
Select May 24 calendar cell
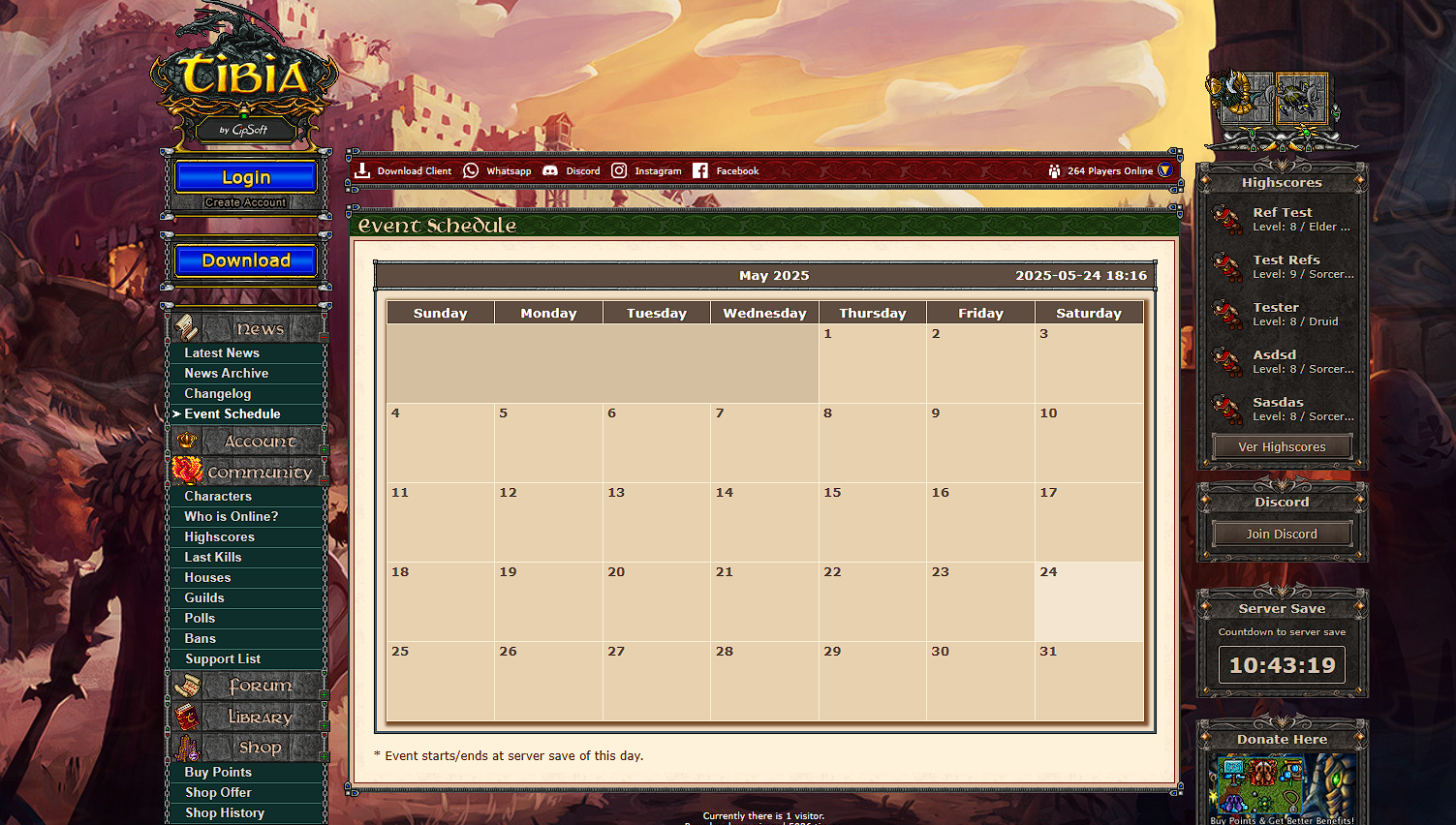(x=1089, y=601)
